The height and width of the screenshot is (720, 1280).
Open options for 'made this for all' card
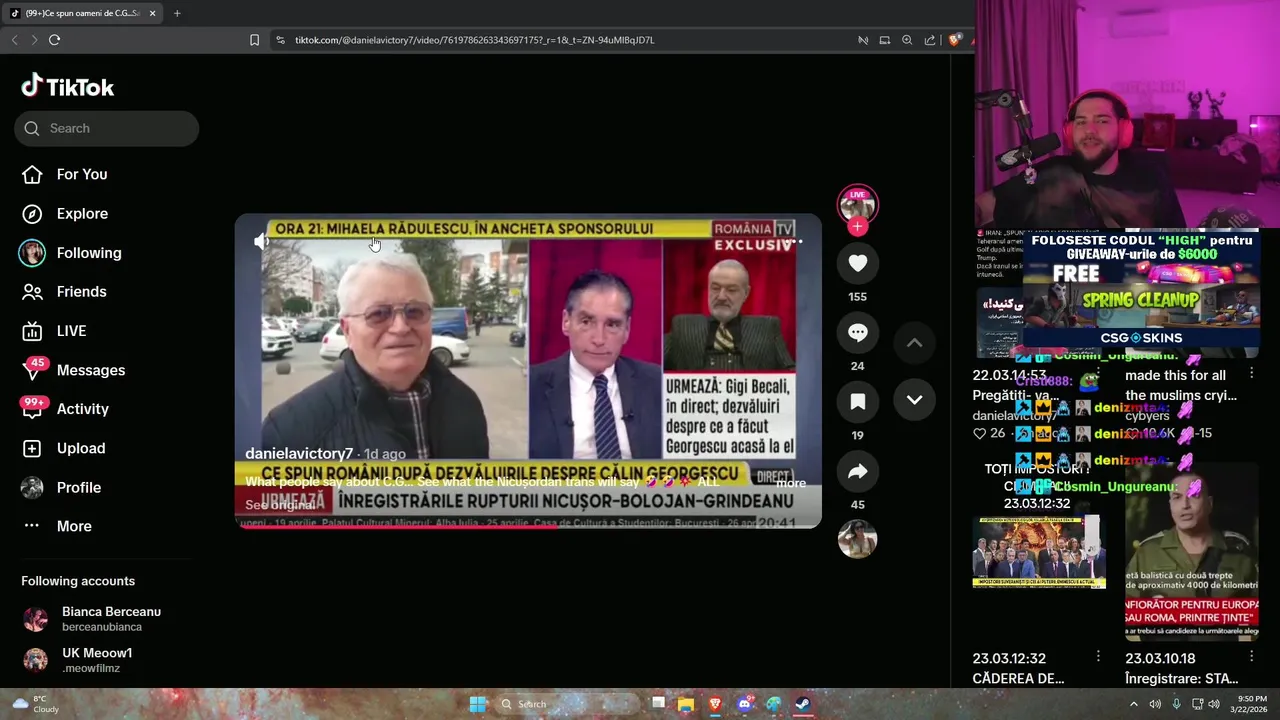tap(1251, 375)
